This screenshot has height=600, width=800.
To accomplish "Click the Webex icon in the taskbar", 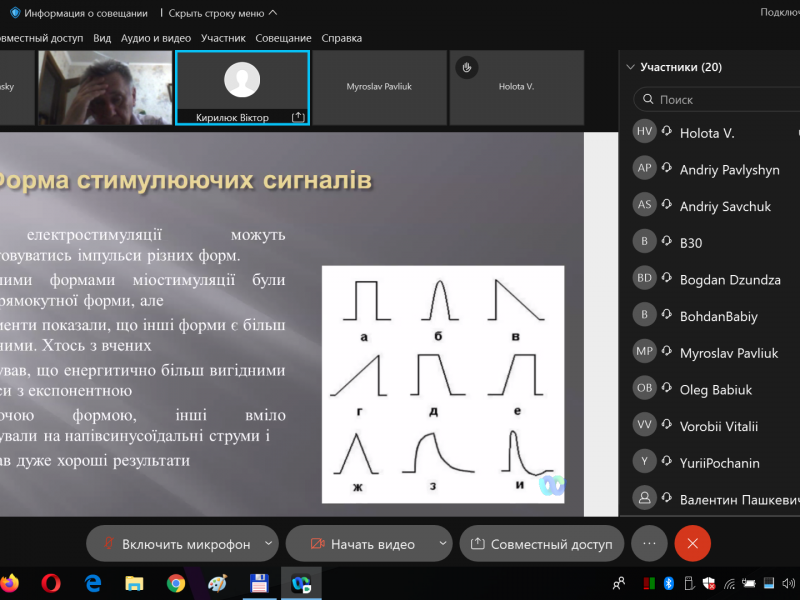I will point(300,582).
